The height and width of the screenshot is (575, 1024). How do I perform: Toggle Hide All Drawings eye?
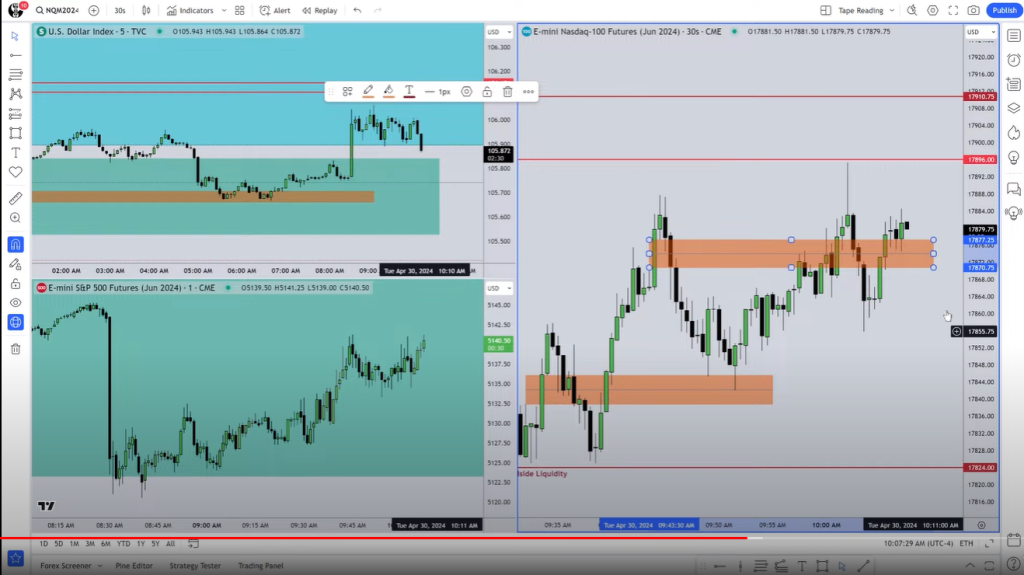coord(16,303)
